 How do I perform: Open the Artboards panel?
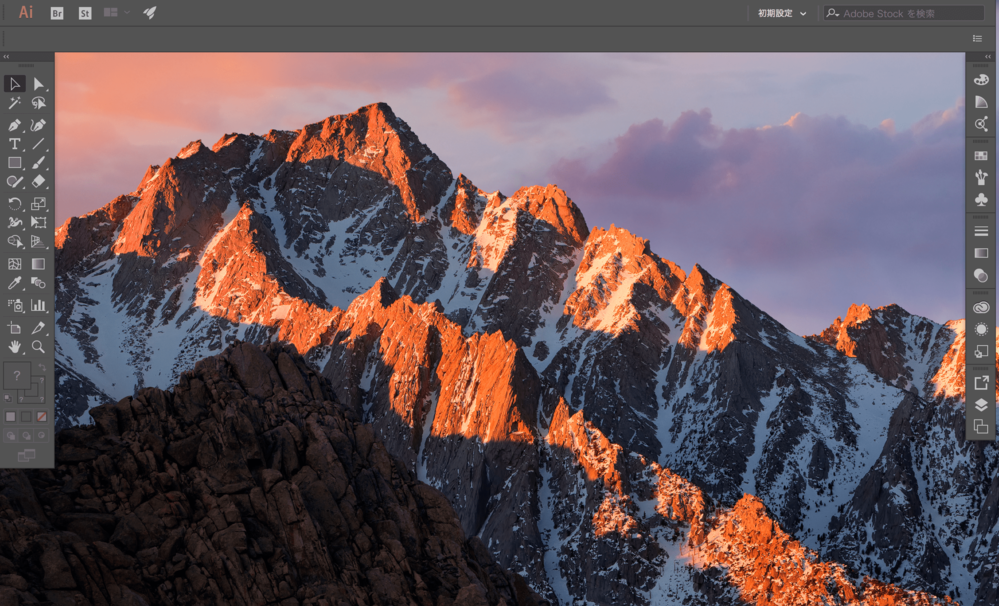(x=981, y=427)
